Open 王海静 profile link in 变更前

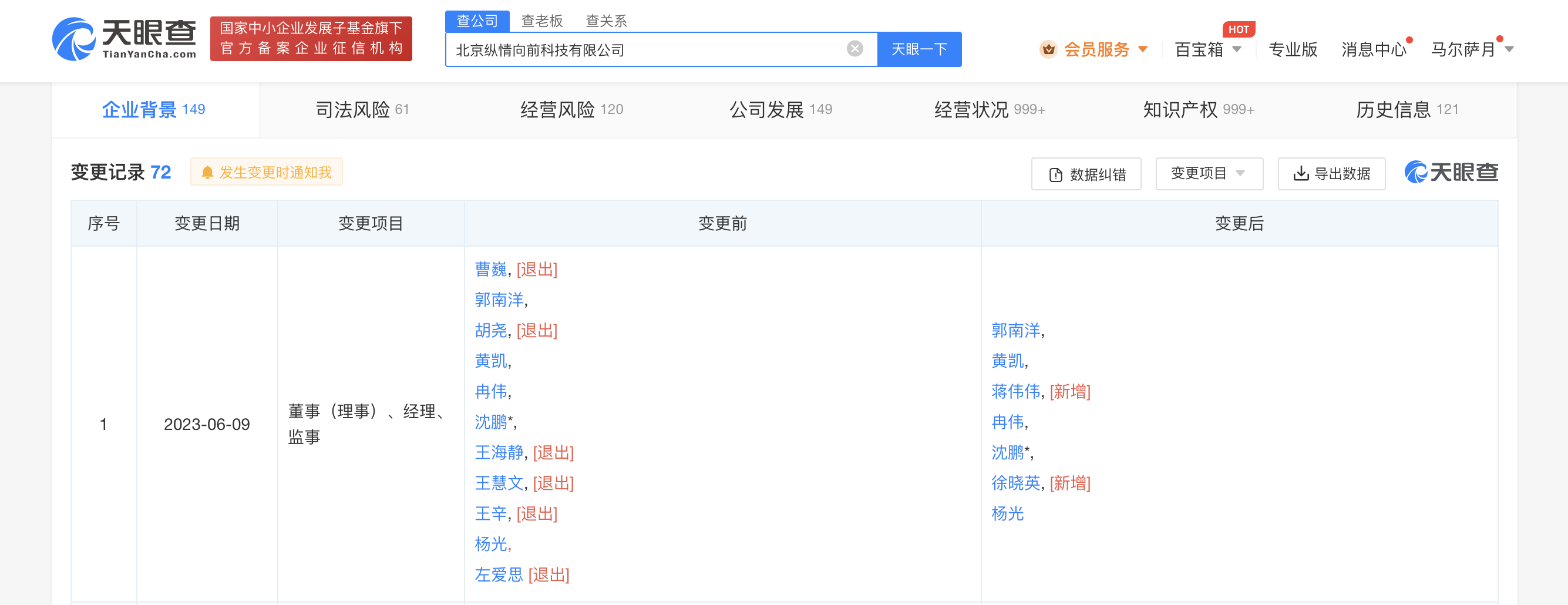pyautogui.click(x=499, y=452)
